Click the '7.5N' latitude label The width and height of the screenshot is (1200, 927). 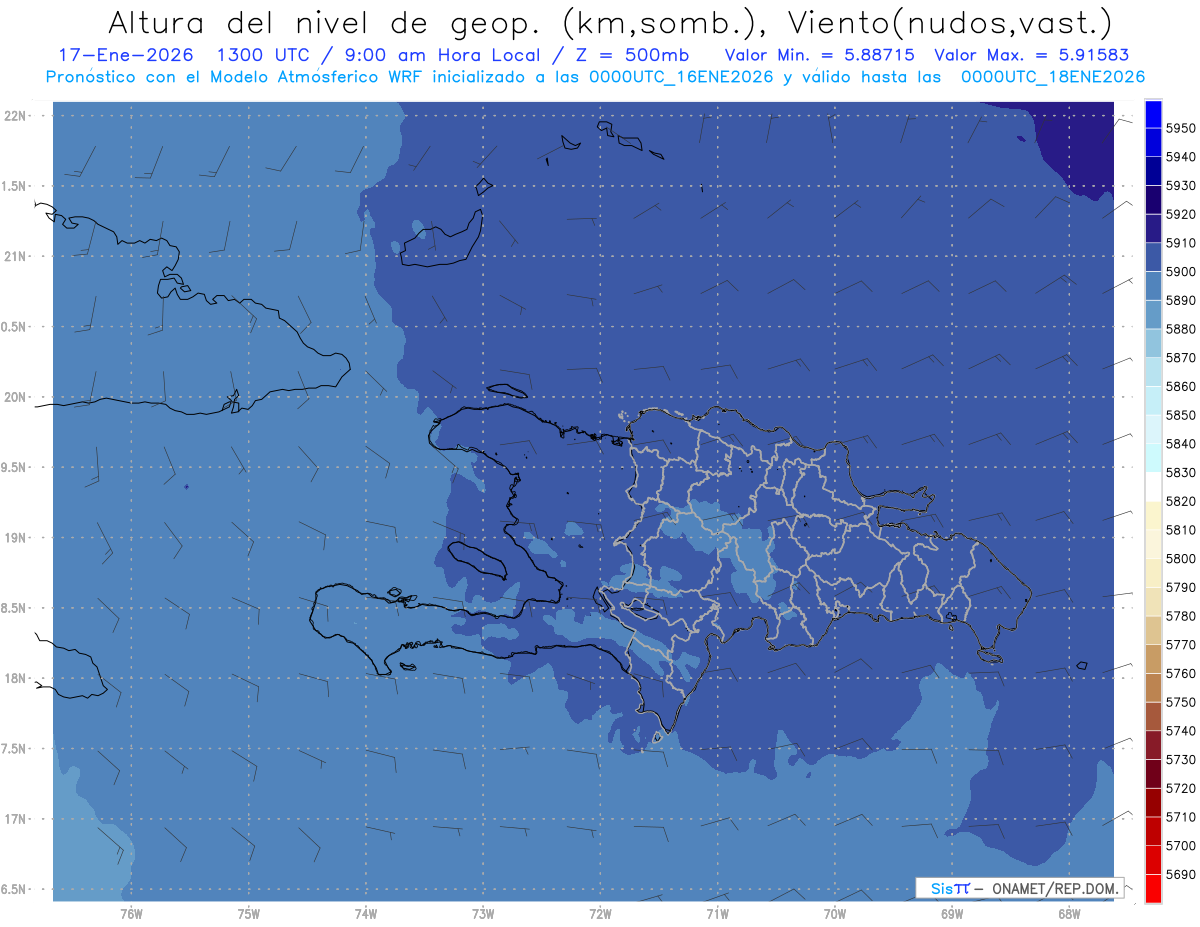[x=15, y=749]
